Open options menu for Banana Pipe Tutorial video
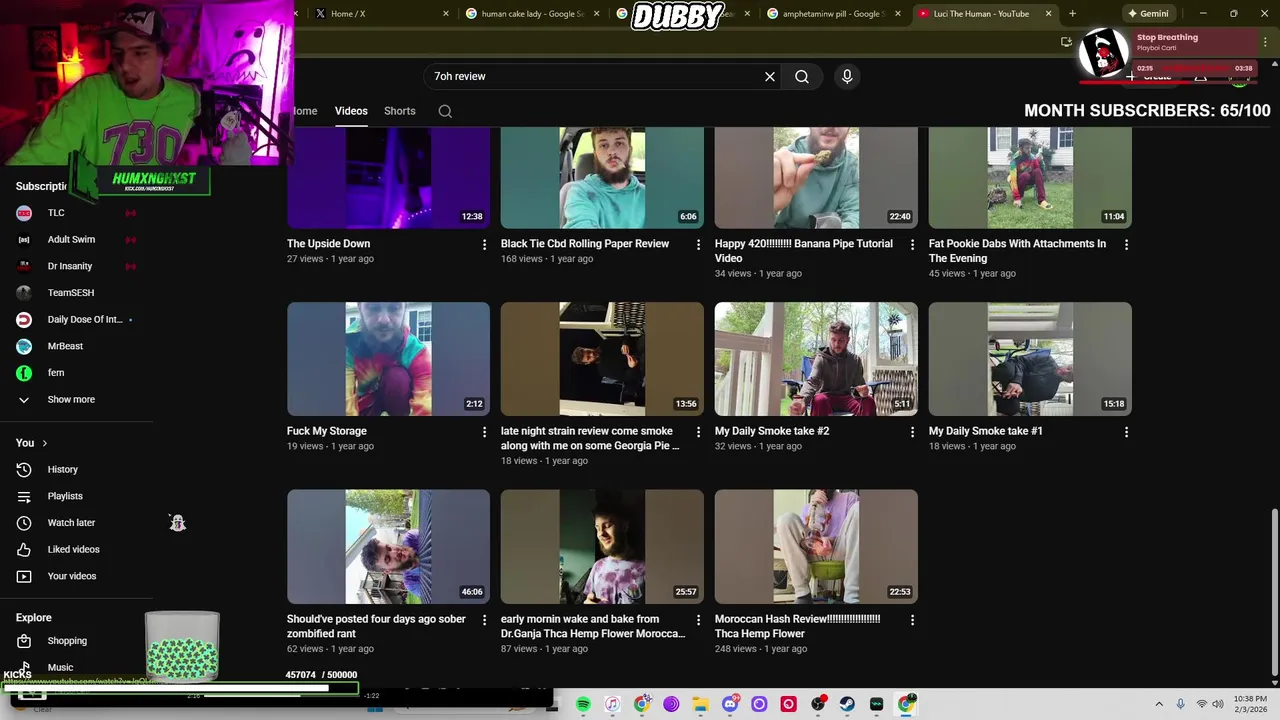 click(x=912, y=245)
